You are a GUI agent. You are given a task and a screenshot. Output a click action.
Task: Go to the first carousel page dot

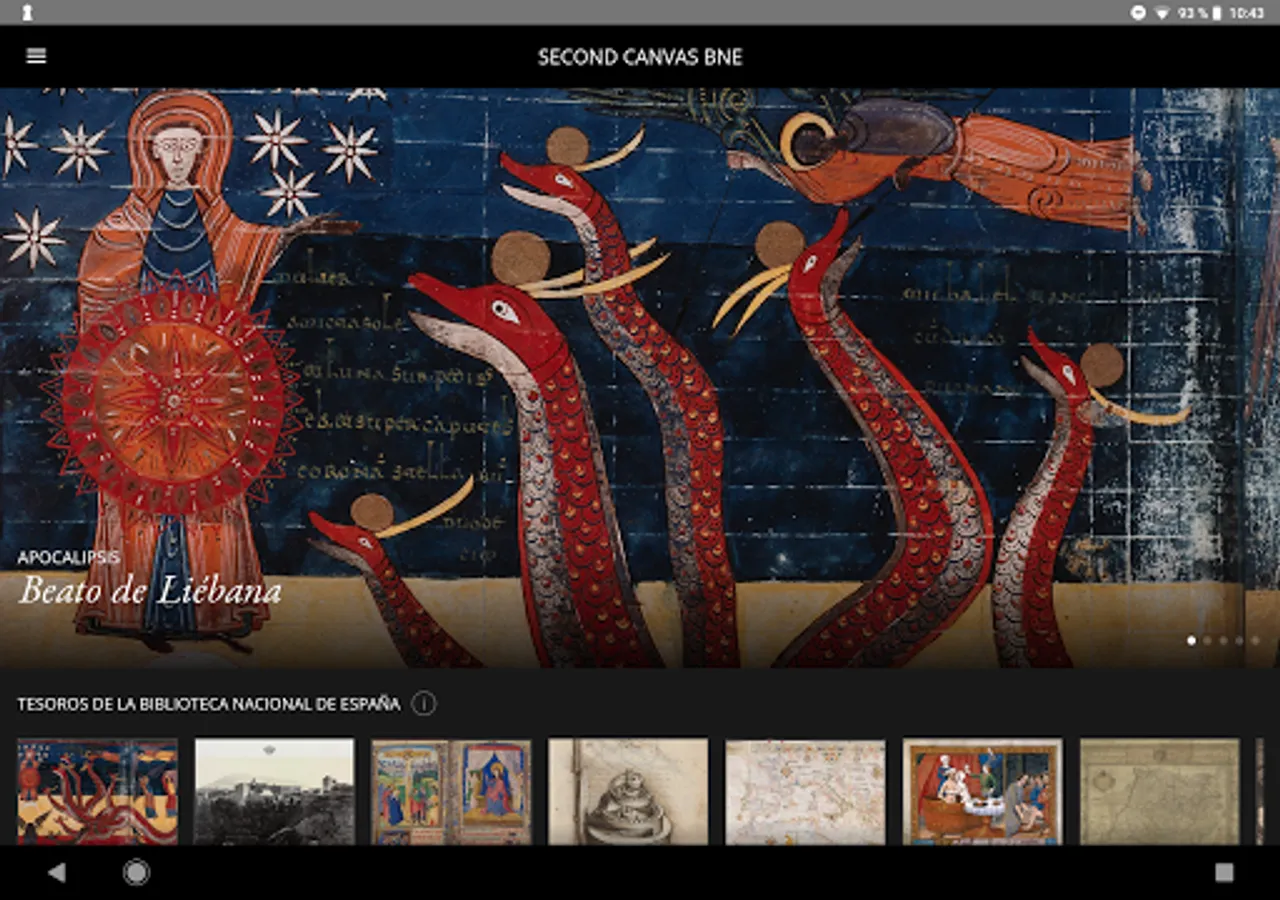click(x=1191, y=640)
